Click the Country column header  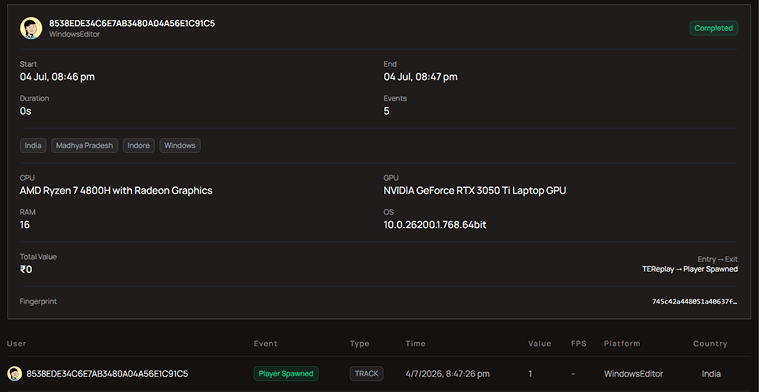coord(710,344)
